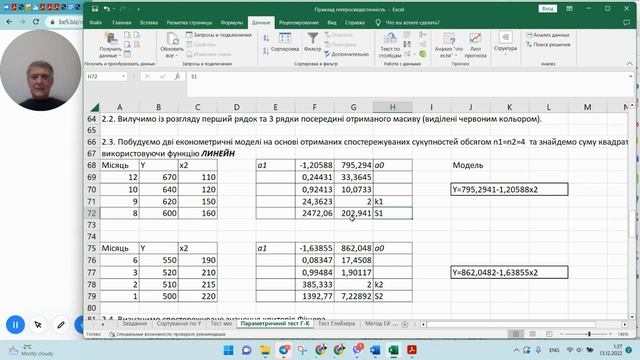Open the Help (Справка) tab
Viewport: 640px width, 360px height.
point(355,22)
